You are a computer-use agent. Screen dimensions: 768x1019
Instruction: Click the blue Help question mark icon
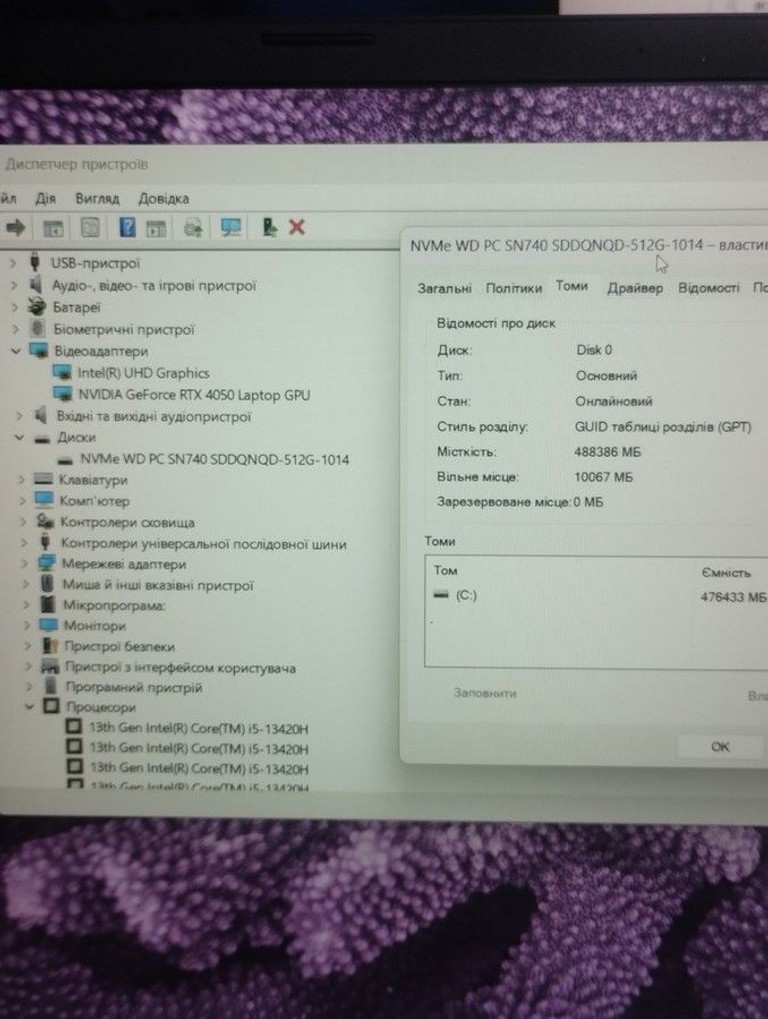127,227
